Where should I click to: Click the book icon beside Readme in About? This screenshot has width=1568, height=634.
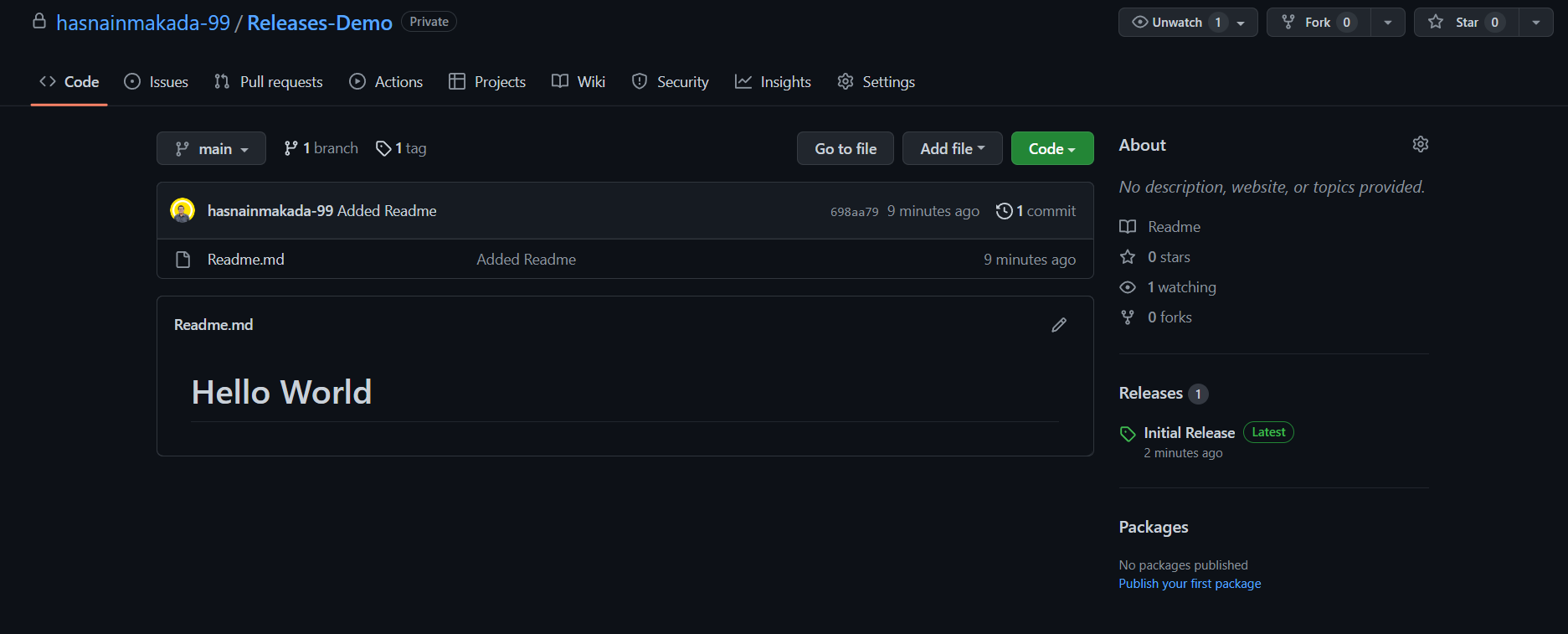(1128, 227)
